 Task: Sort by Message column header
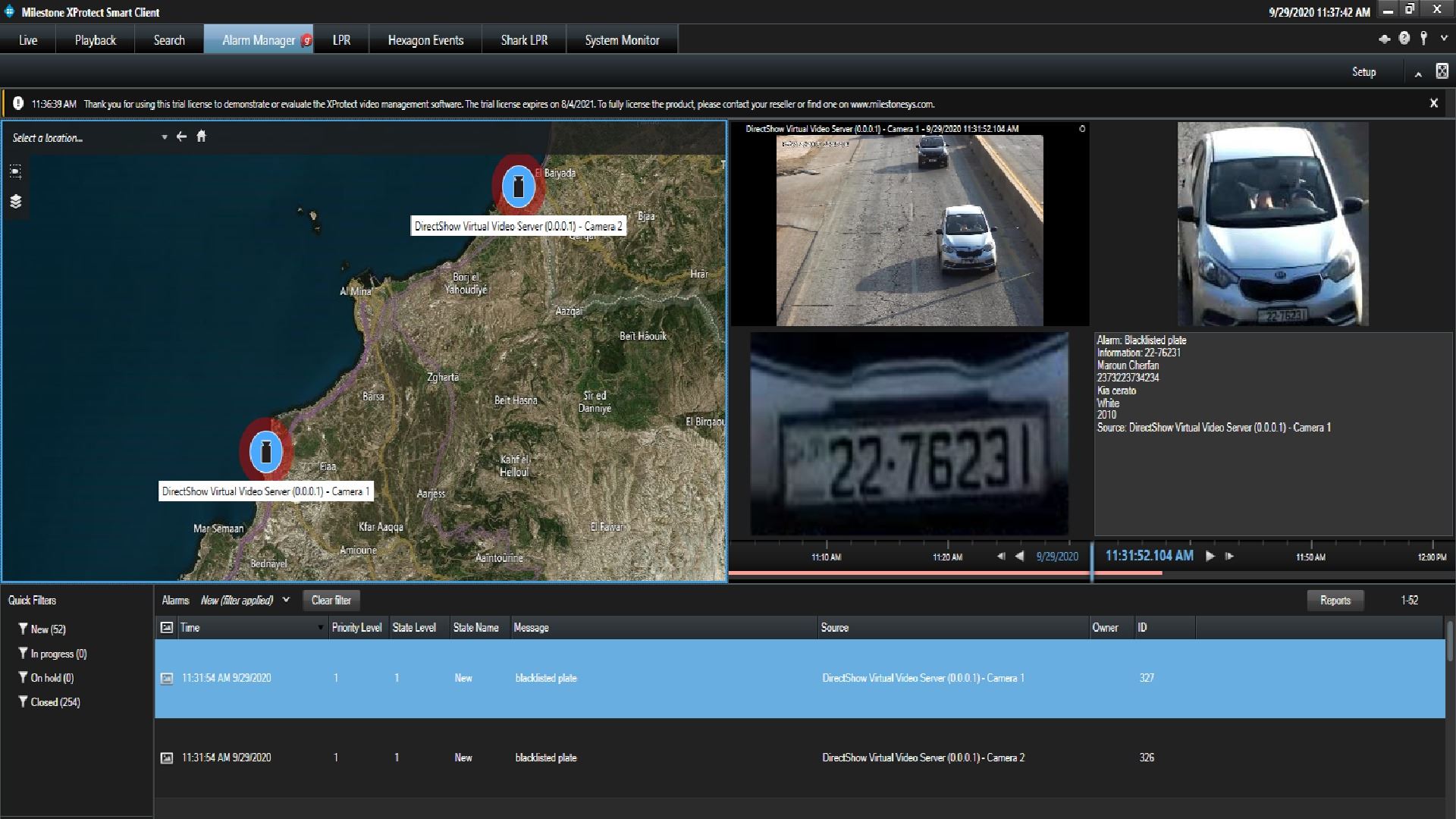coord(664,628)
